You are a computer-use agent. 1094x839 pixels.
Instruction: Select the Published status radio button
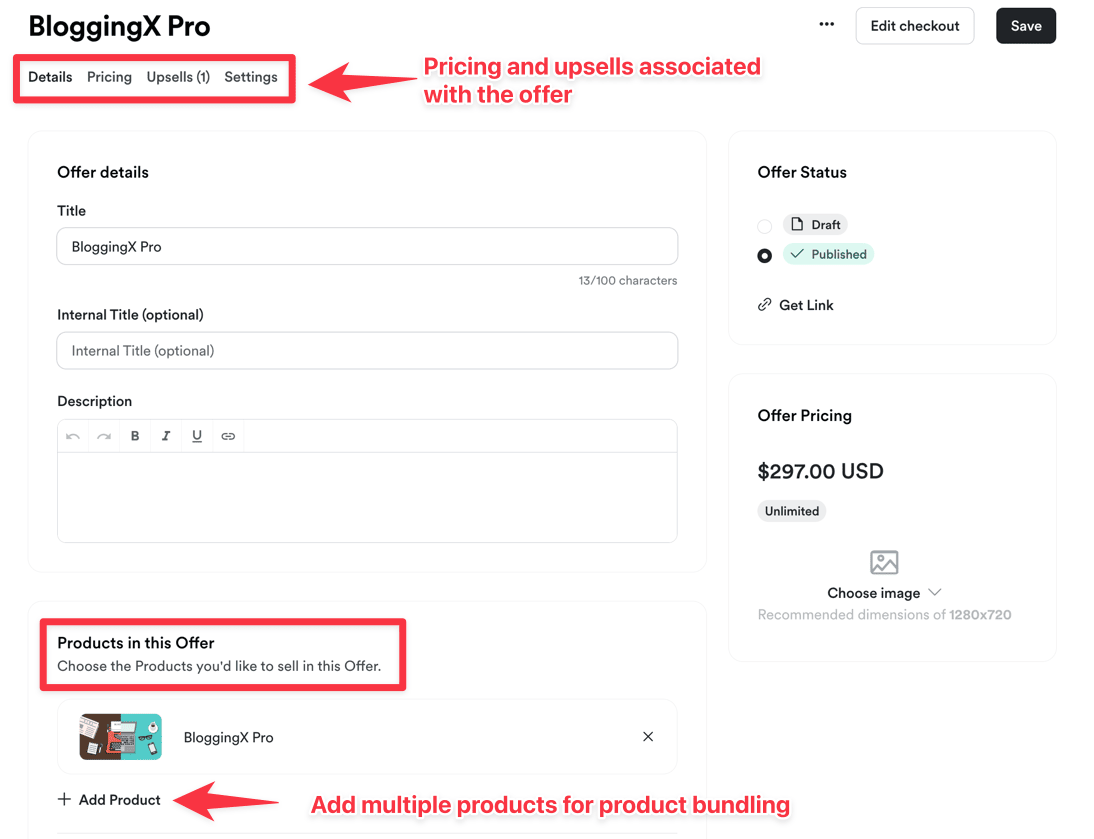click(x=765, y=256)
